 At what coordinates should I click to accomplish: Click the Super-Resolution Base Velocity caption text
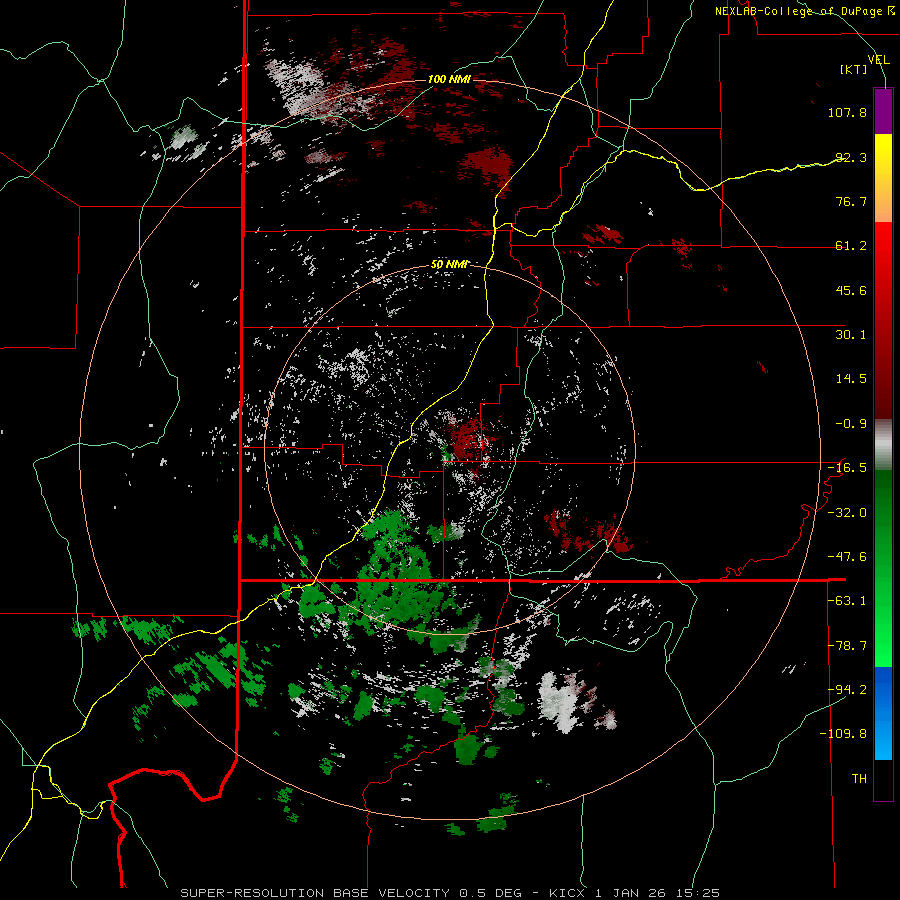(x=450, y=893)
